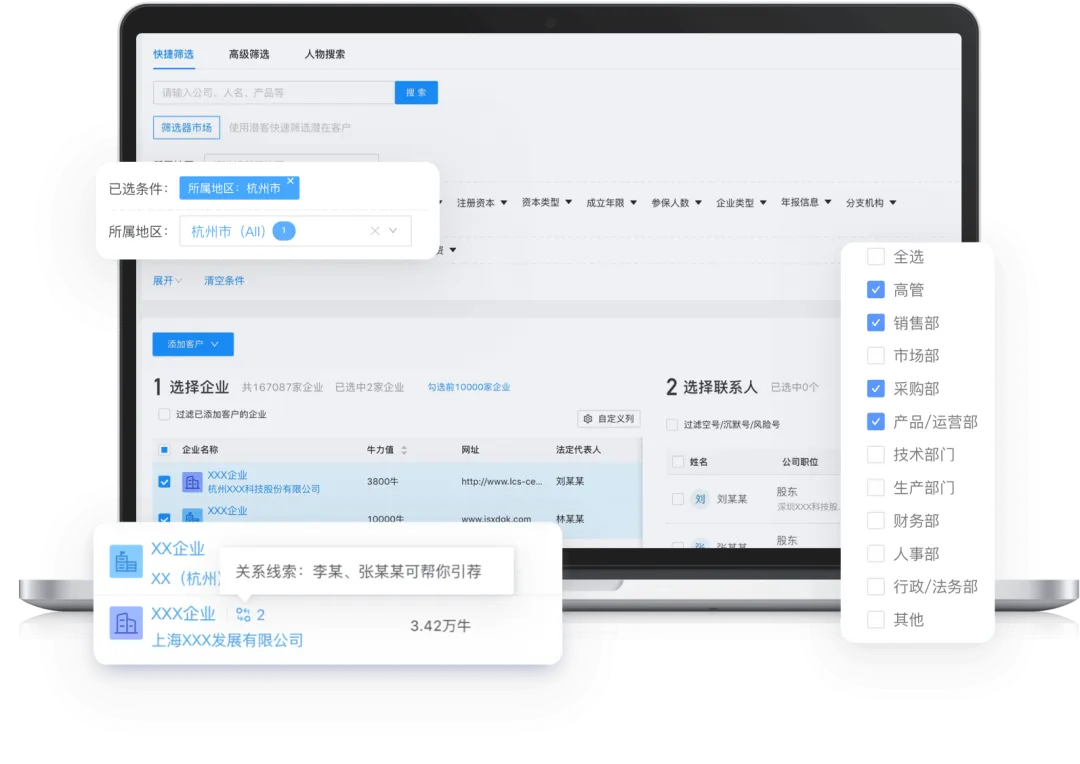Open the 年报信息 filter dropdown
Image resolution: width=1080 pixels, height=764 pixels.
806,202
